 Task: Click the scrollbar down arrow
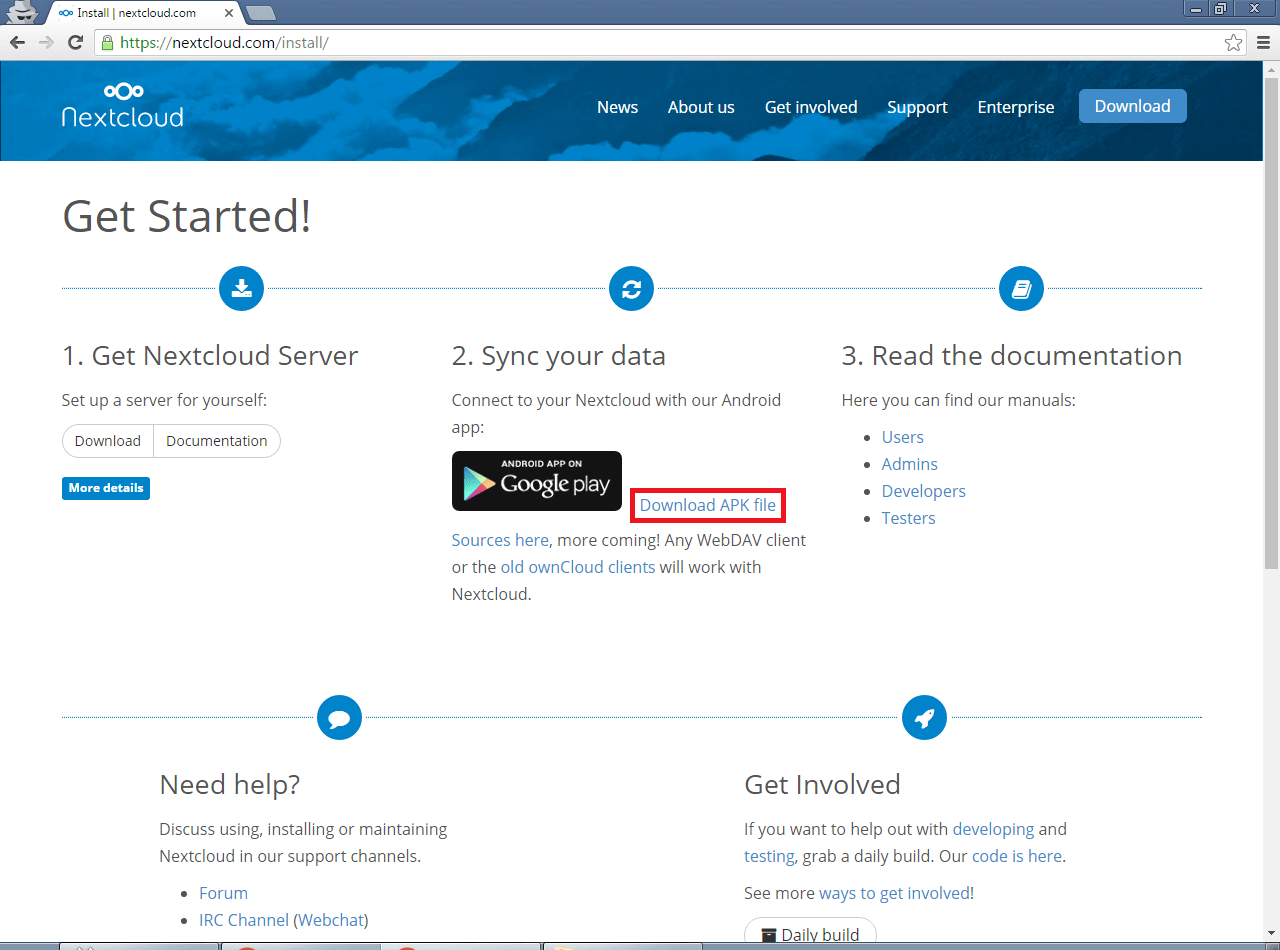[x=1271, y=933]
